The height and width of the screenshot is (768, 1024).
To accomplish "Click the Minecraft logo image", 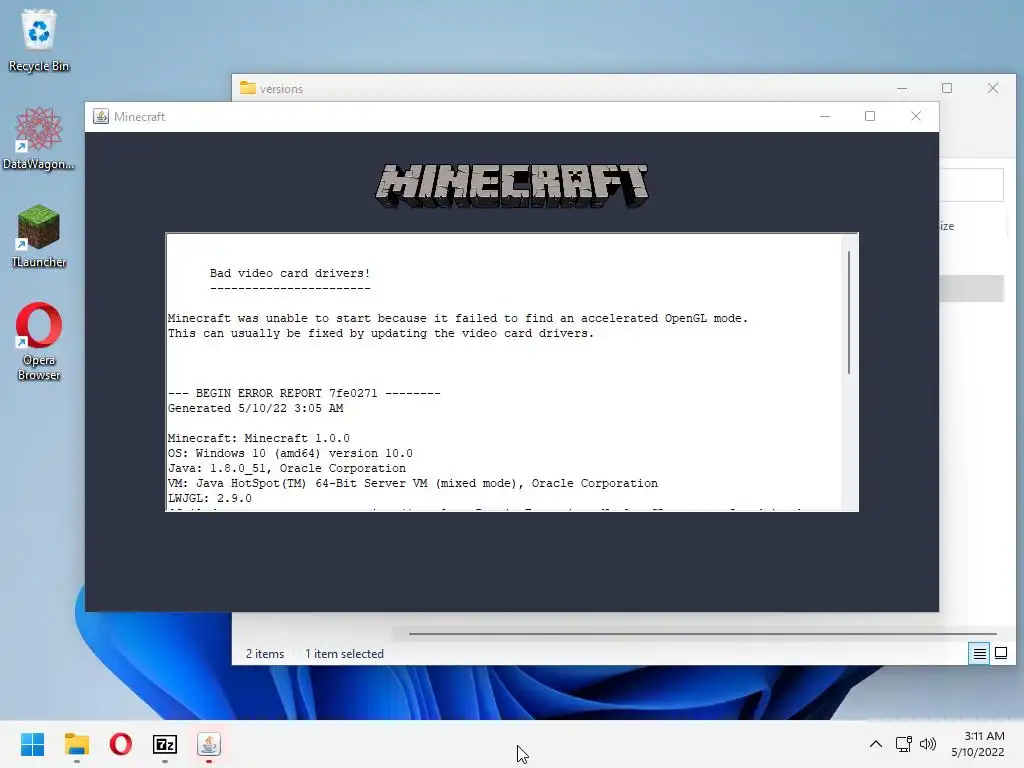I will pos(512,185).
